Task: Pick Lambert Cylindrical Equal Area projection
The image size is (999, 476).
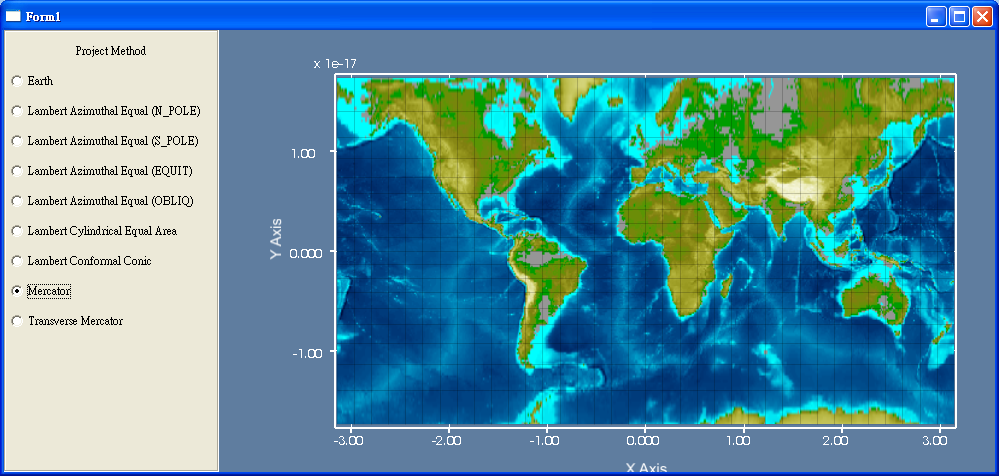Action: pyautogui.click(x=17, y=231)
